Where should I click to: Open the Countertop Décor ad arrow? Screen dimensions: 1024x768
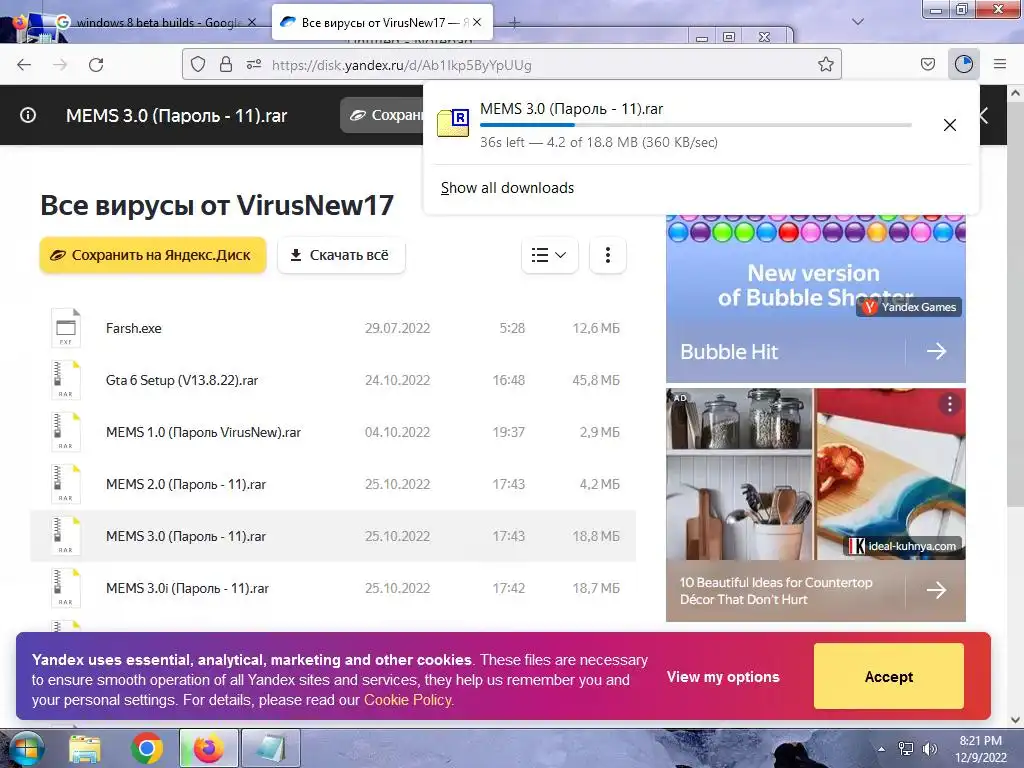click(936, 590)
